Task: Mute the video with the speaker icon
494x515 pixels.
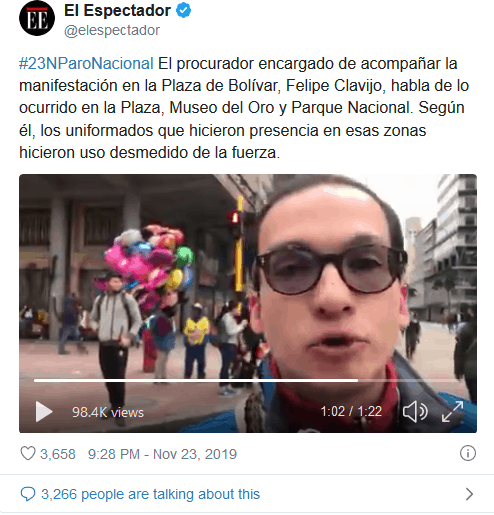Action: click(x=415, y=412)
